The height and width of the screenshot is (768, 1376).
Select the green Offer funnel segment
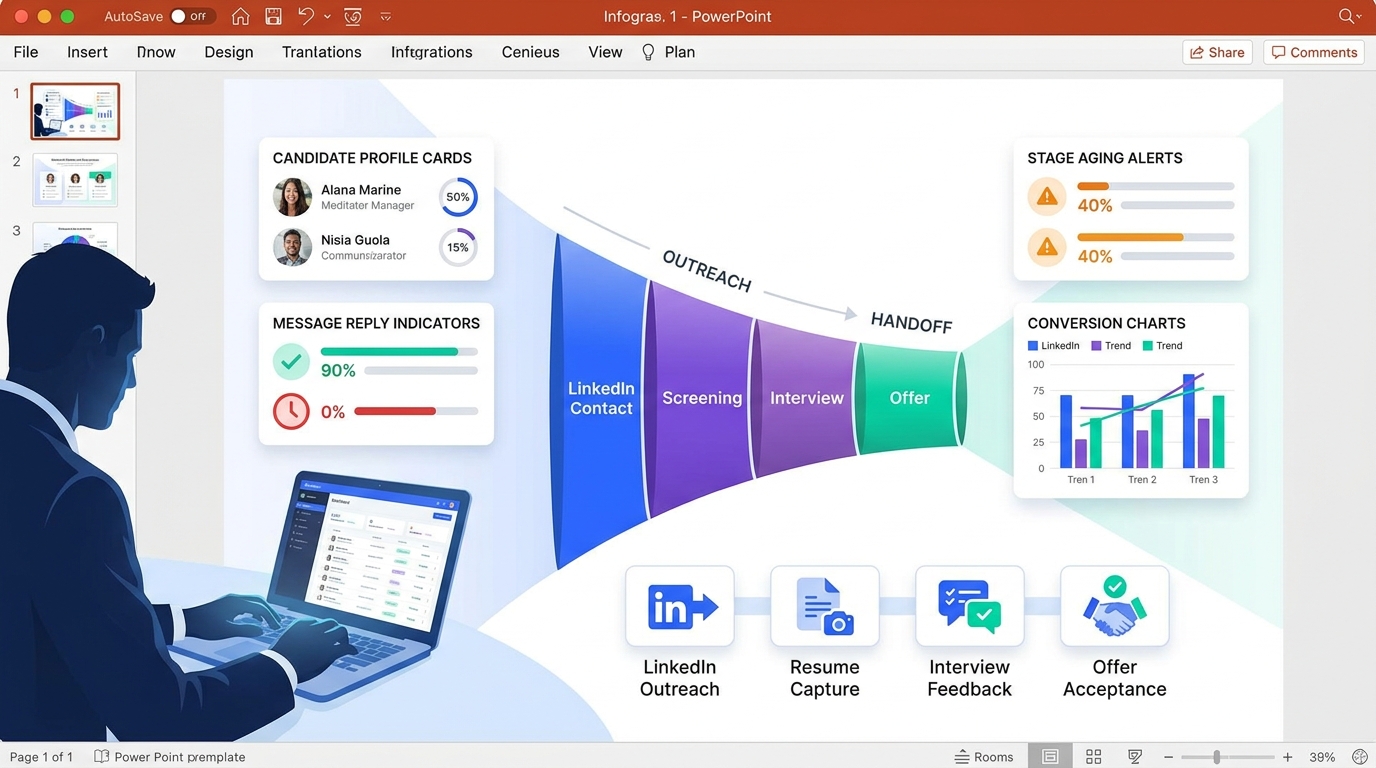[x=910, y=398]
